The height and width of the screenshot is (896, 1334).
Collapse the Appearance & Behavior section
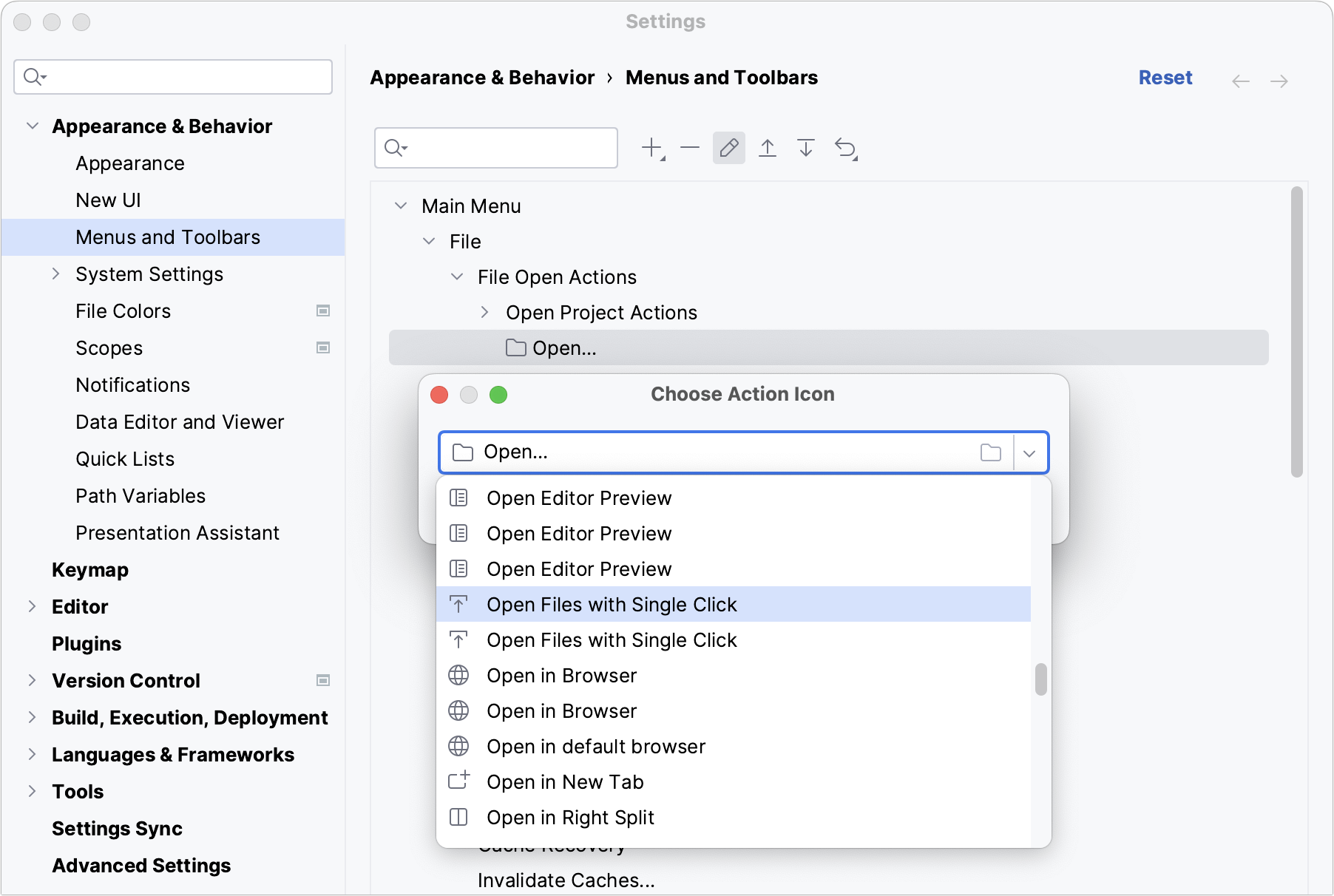tap(33, 126)
